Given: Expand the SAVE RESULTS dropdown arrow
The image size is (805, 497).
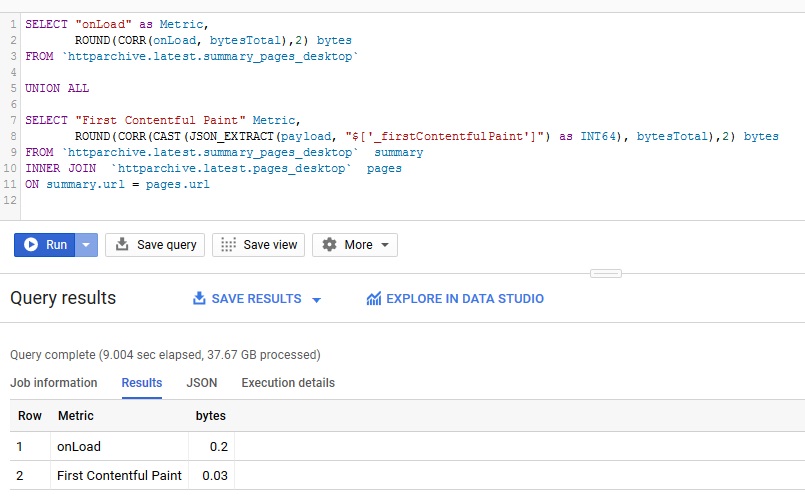Looking at the screenshot, I should coord(317,299).
